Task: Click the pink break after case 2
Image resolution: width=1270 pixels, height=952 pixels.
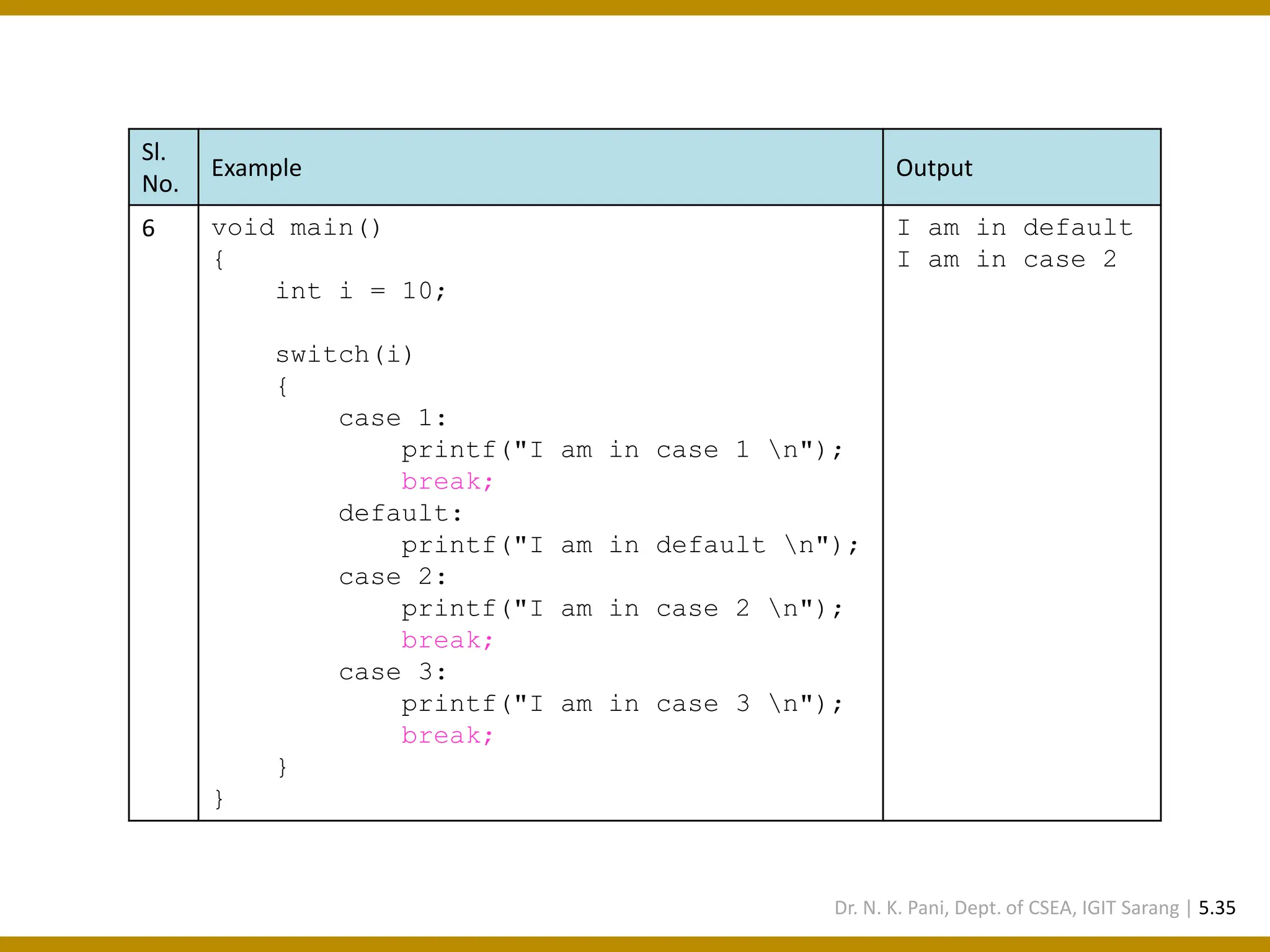Action: [447, 640]
